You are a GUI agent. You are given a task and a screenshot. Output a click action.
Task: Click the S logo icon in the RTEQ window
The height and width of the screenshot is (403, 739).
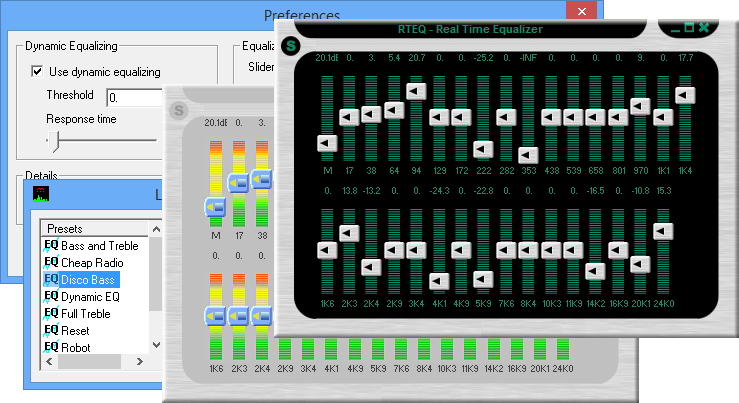(x=291, y=45)
